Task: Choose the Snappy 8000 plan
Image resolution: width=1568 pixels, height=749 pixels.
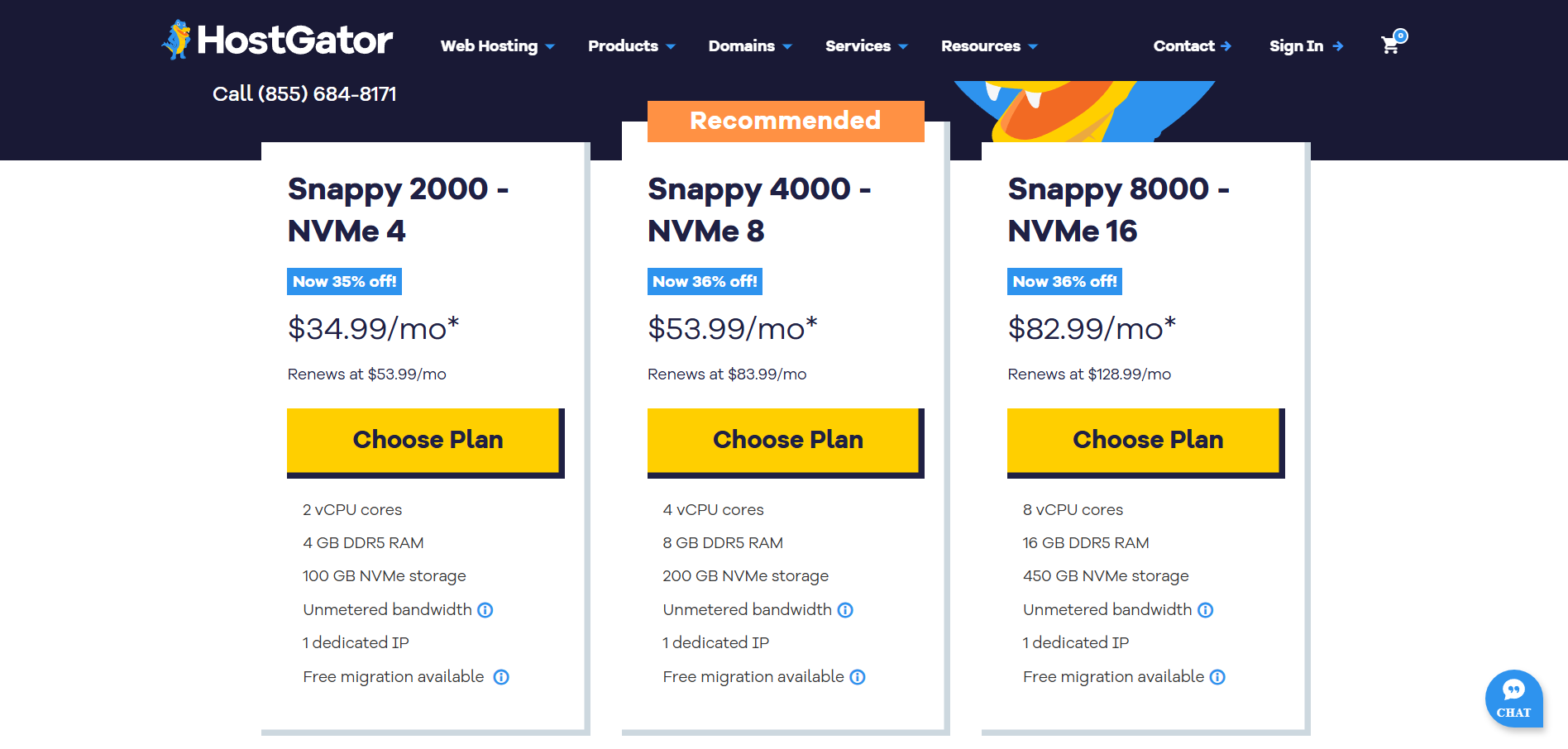Action: (x=1145, y=441)
